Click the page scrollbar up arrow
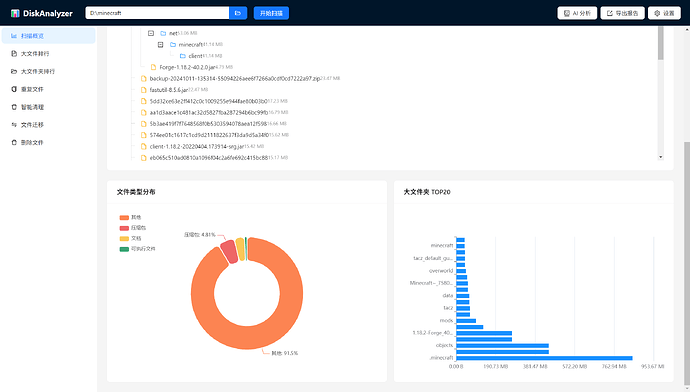The height and width of the screenshot is (392, 690). (687, 29)
